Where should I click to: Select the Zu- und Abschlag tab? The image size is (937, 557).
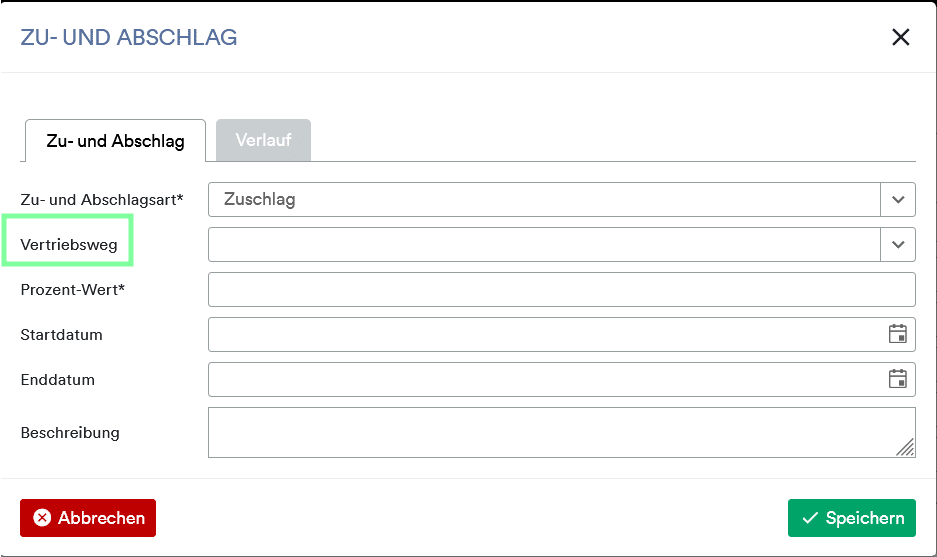pyautogui.click(x=115, y=141)
